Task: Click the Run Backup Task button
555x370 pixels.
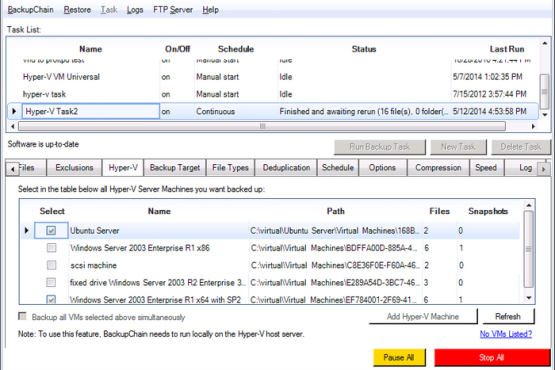Action: pos(379,147)
